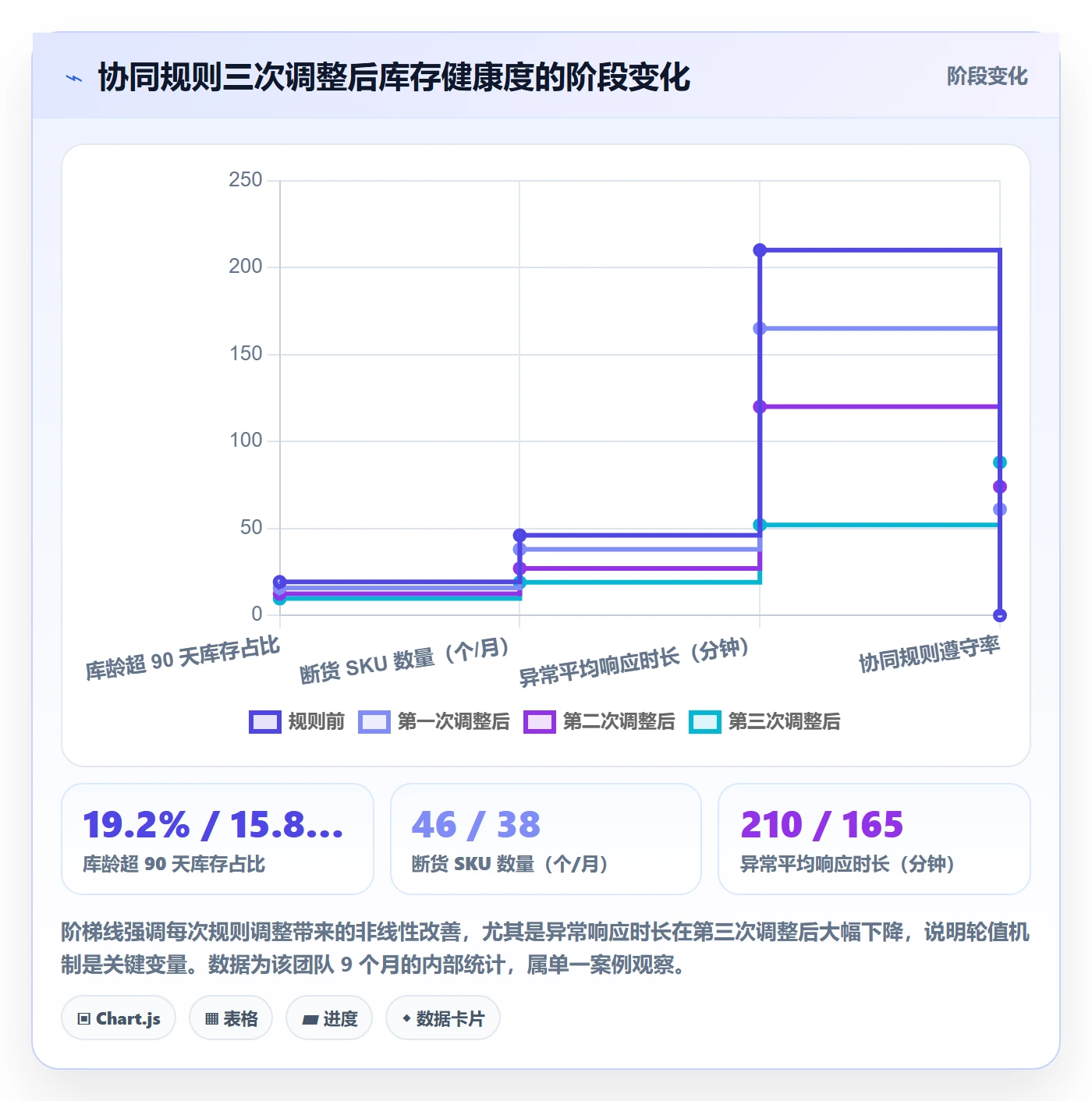Click the x-axis label 异常平均响应时长（分钟）
This screenshot has width=1092, height=1101.
pos(635,662)
